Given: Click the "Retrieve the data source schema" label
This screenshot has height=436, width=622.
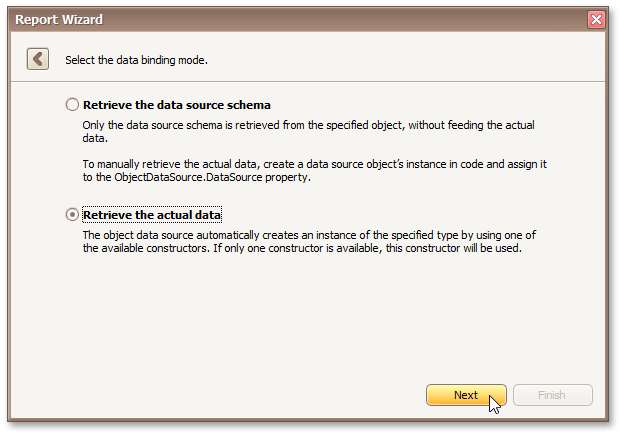Looking at the screenshot, I should pyautogui.click(x=177, y=104).
